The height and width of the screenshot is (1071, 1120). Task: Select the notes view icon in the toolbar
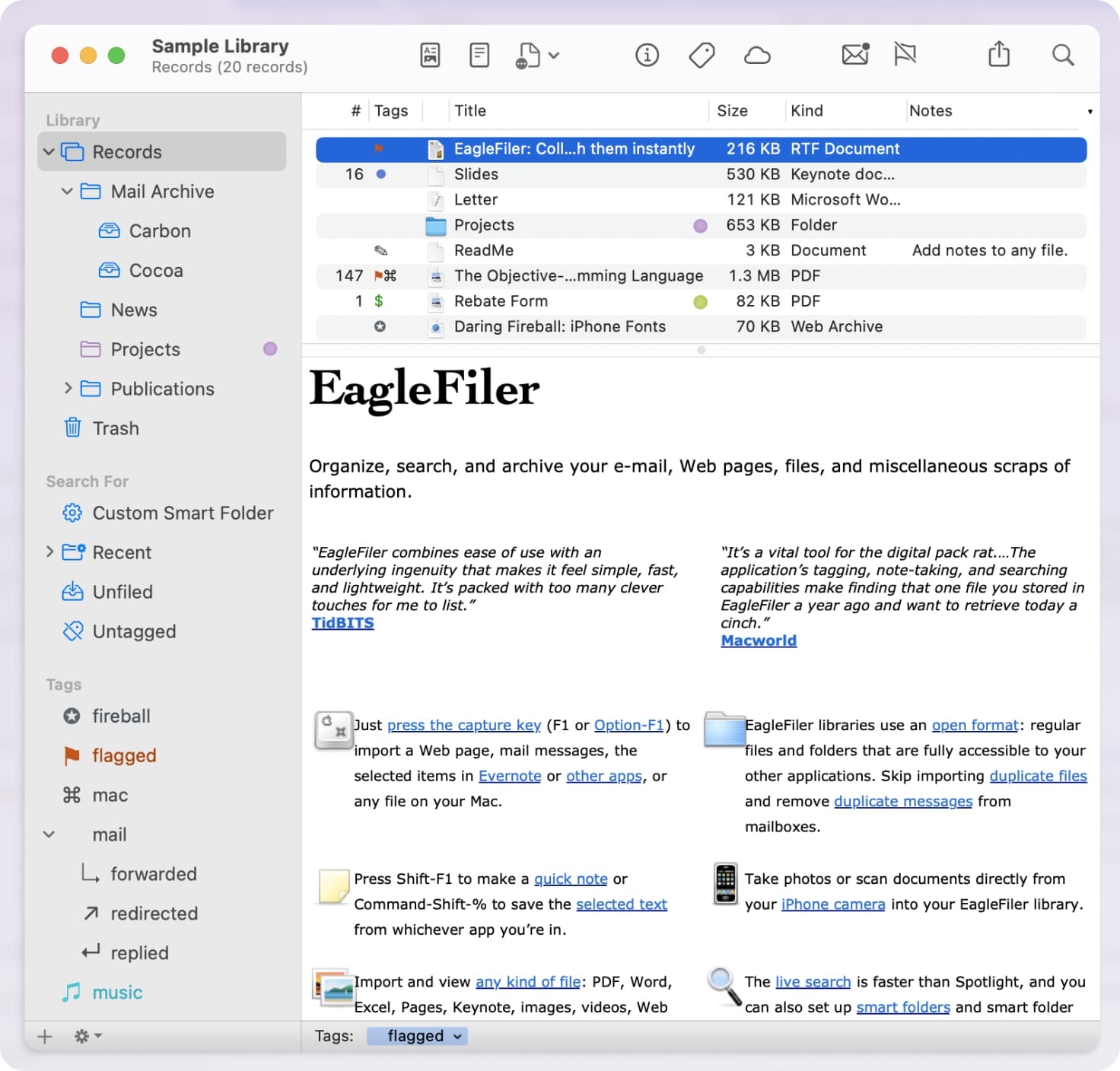(479, 54)
